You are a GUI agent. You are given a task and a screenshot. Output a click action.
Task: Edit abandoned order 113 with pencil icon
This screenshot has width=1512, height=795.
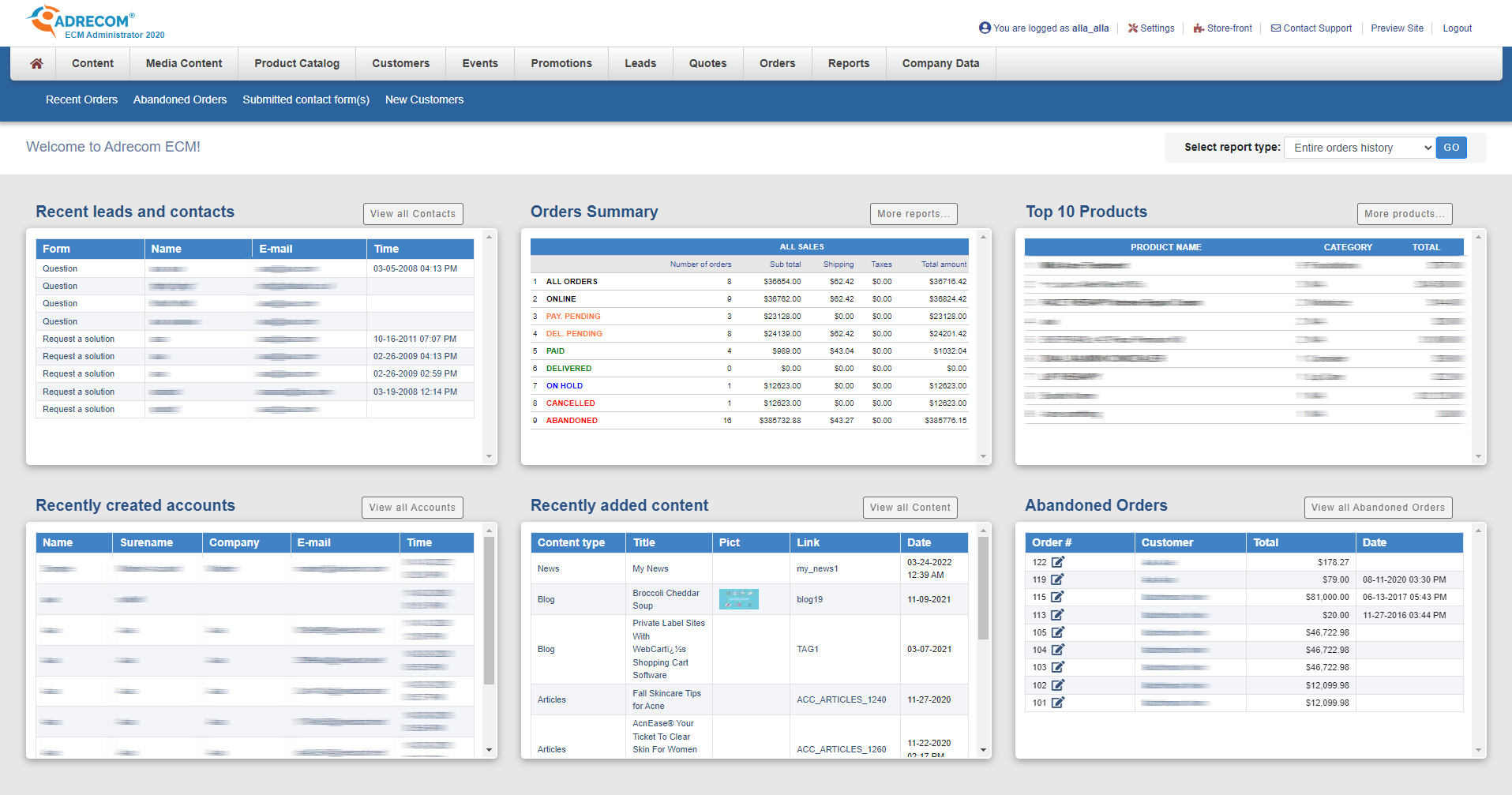click(x=1058, y=614)
